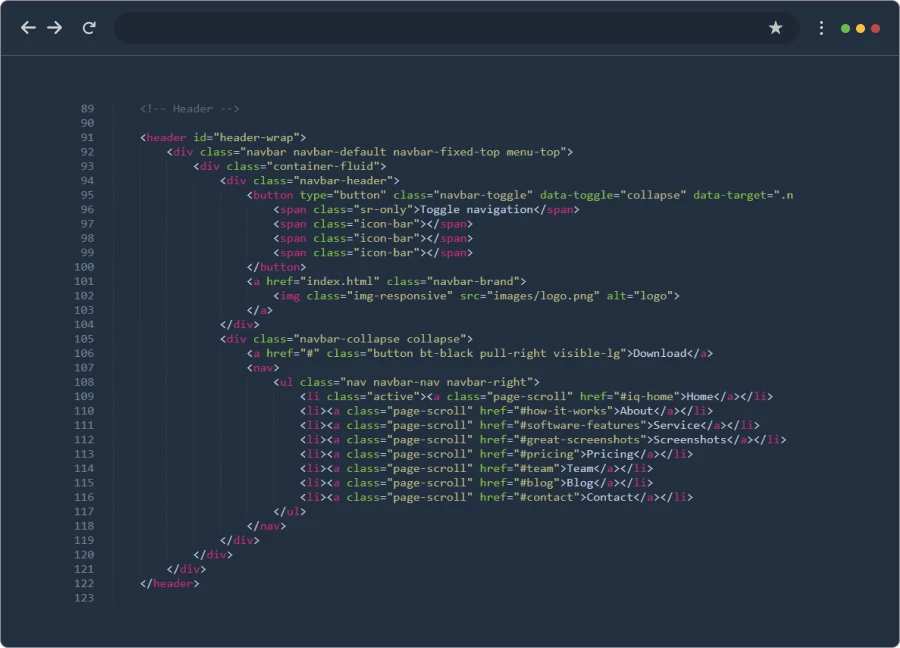Click line number 89 in the gutter
900x648 pixels.
[x=87, y=109]
